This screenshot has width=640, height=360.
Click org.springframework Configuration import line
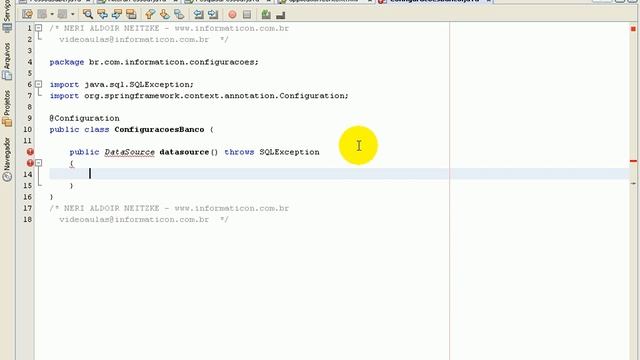[199, 96]
